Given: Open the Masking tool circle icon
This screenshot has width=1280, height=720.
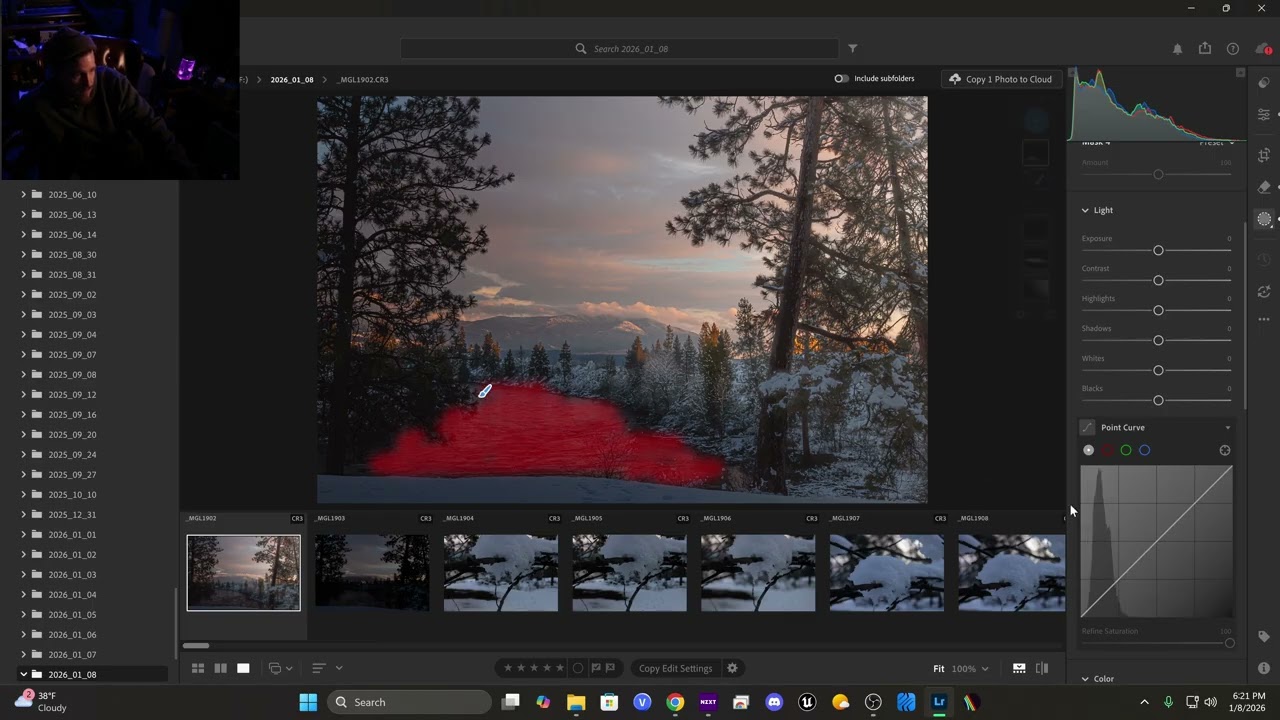Looking at the screenshot, I should click(x=1264, y=219).
